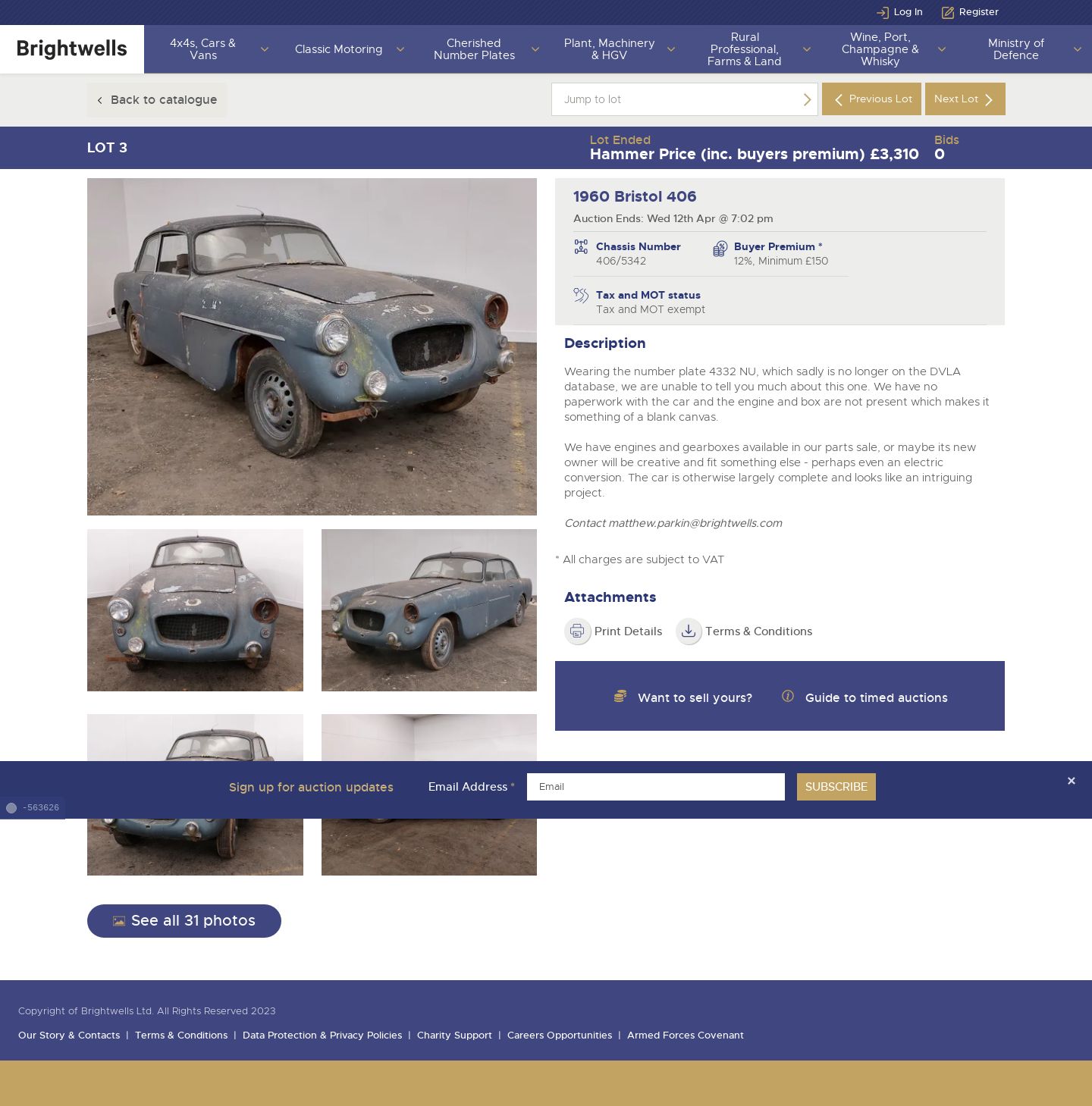Click the photo icon in See all photos button

point(119,921)
